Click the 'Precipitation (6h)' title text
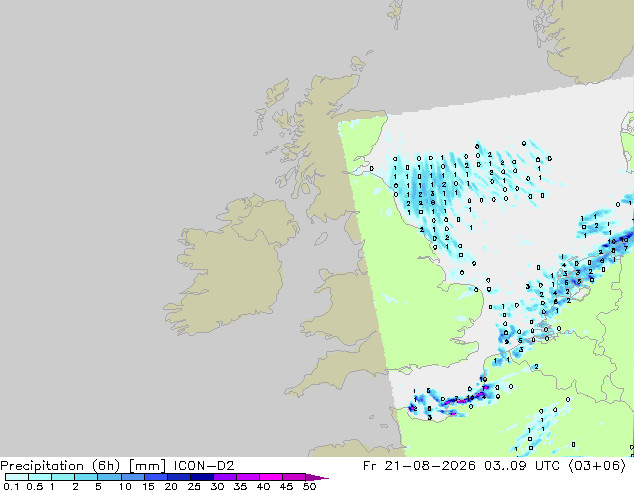 click(61, 466)
